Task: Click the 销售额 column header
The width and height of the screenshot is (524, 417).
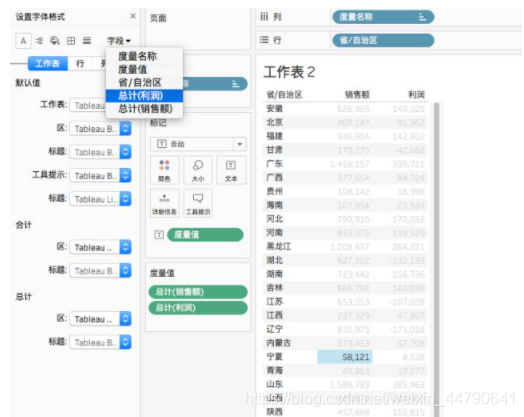Action: tap(357, 95)
